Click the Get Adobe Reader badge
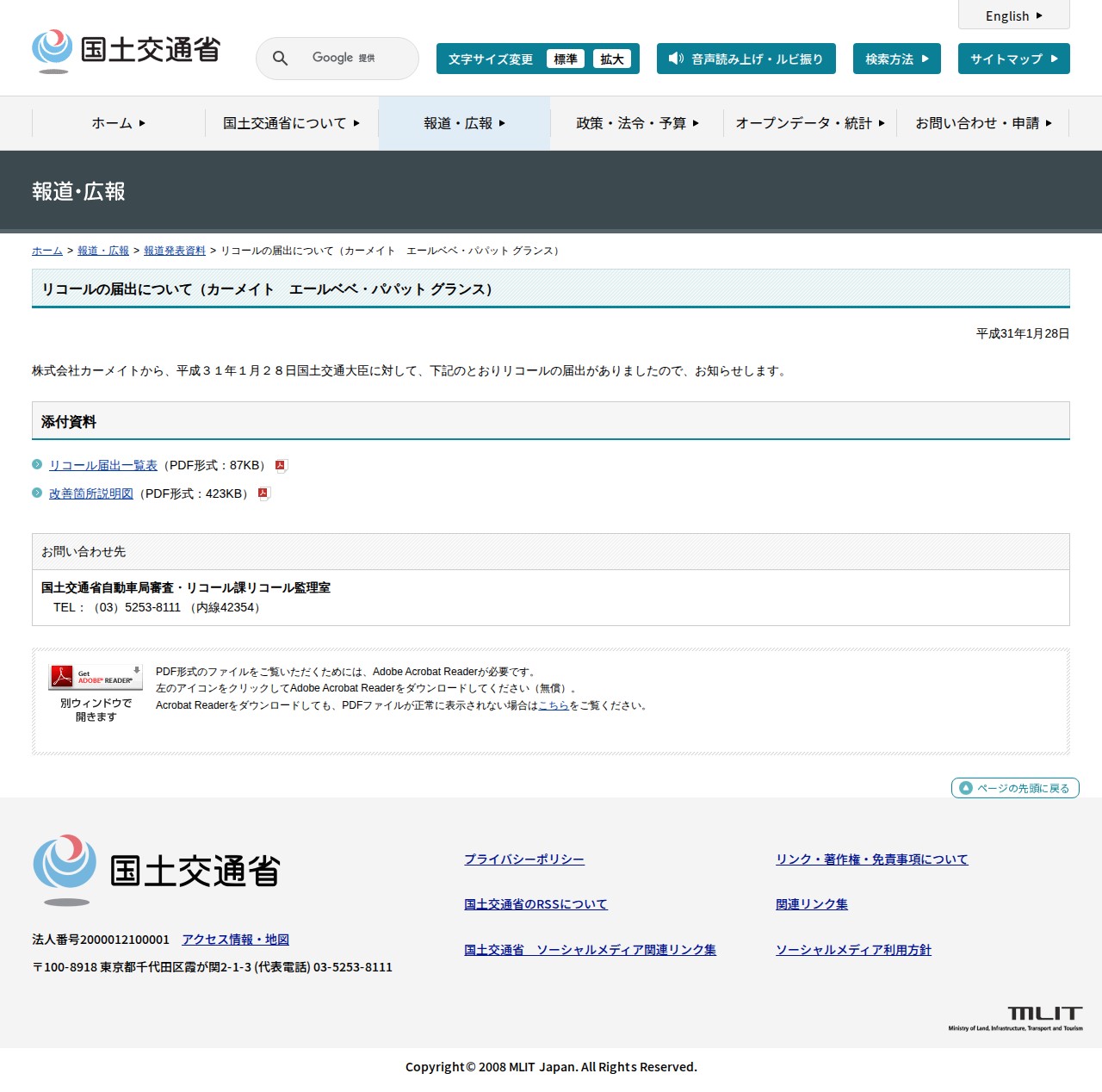1102x1092 pixels. 96,677
